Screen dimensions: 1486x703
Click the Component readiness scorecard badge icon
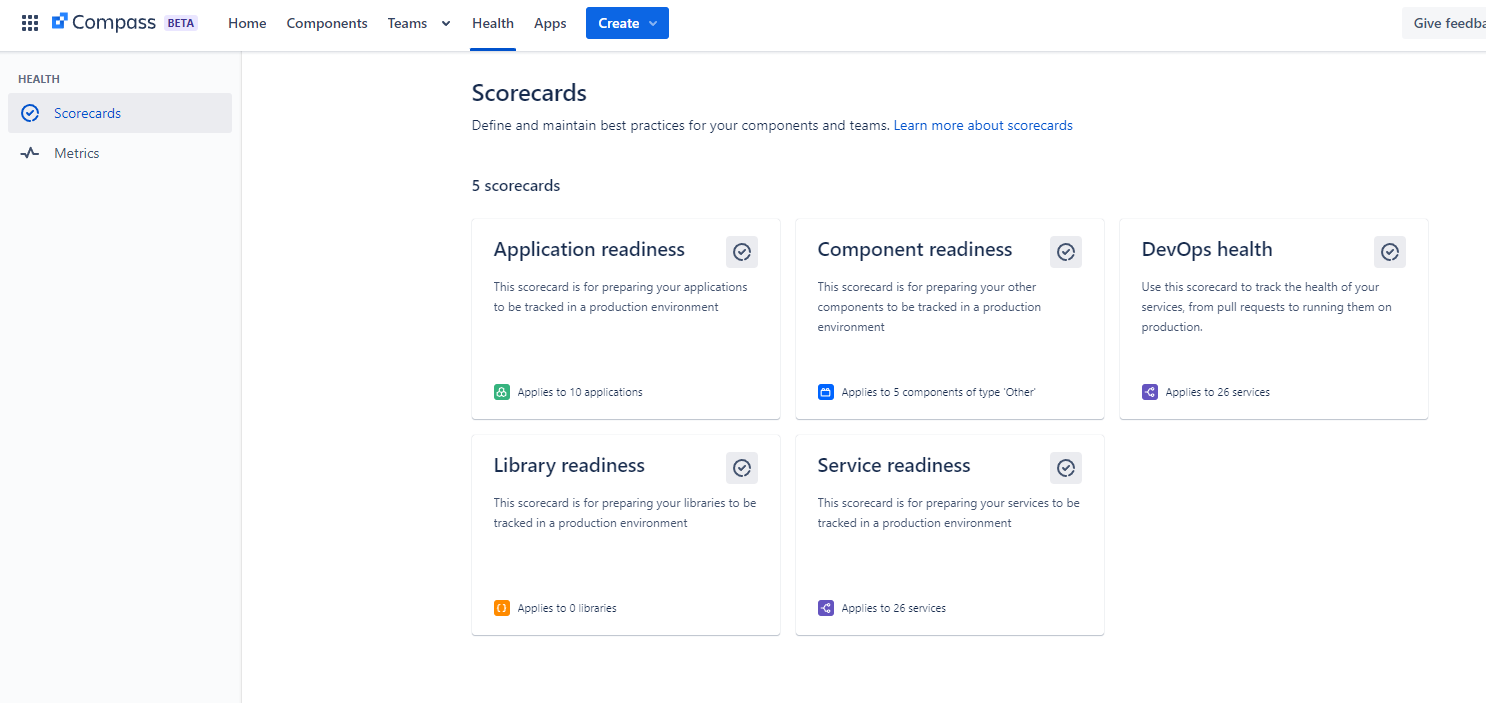[x=1066, y=252]
